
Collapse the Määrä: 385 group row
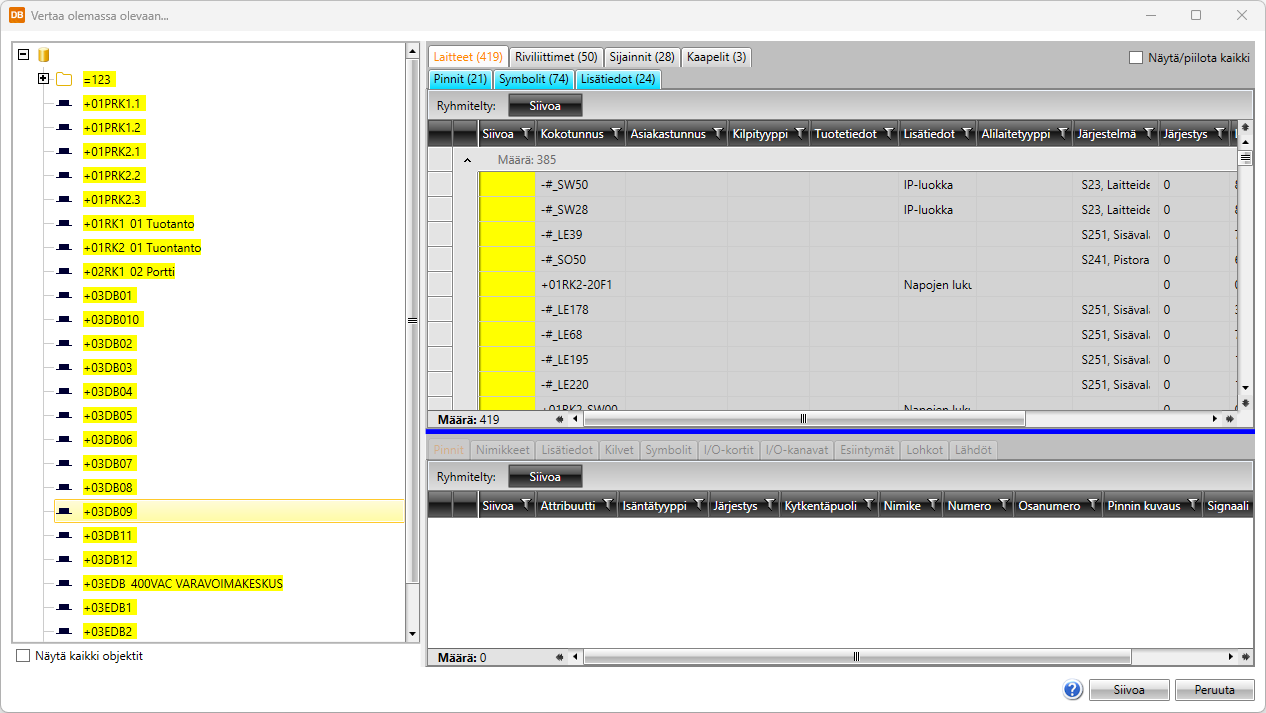point(466,160)
